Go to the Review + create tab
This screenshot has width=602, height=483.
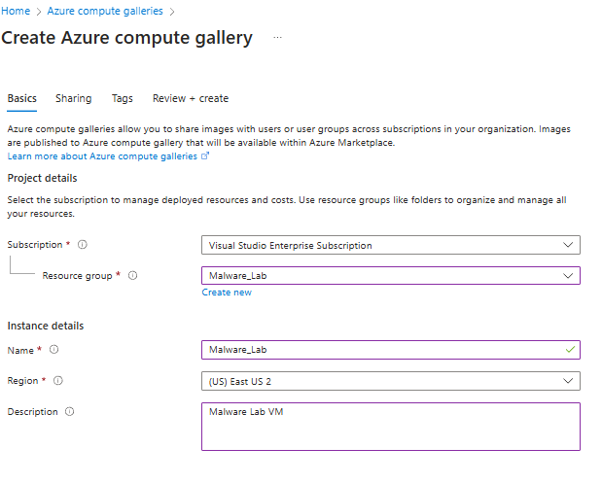click(190, 98)
